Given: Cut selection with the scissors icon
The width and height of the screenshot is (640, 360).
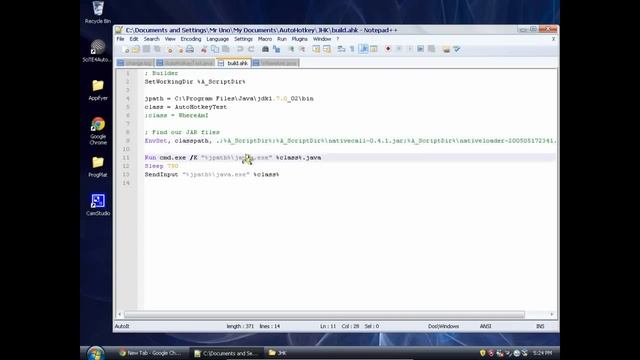Looking at the screenshot, I should (x=204, y=49).
